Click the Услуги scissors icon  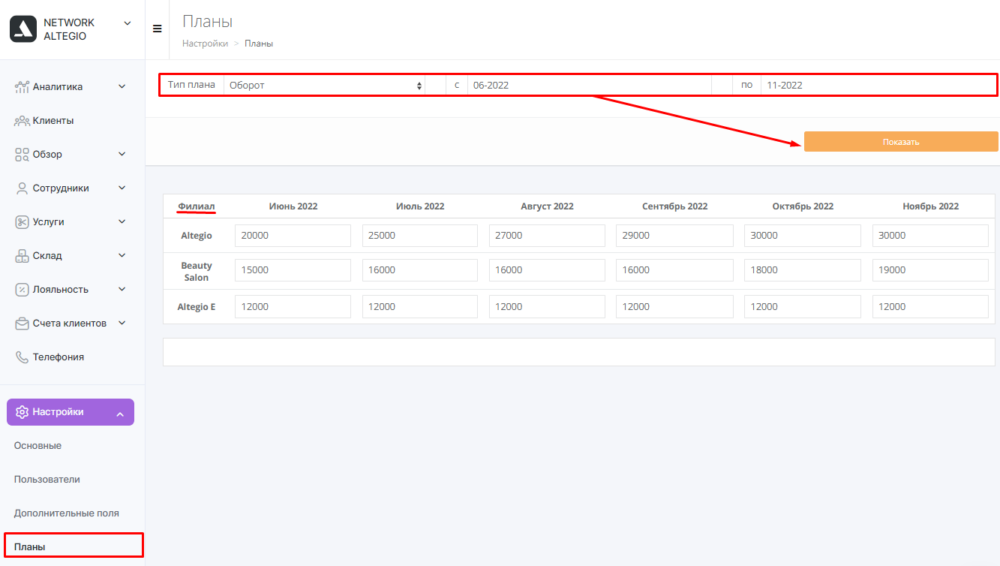(x=22, y=222)
